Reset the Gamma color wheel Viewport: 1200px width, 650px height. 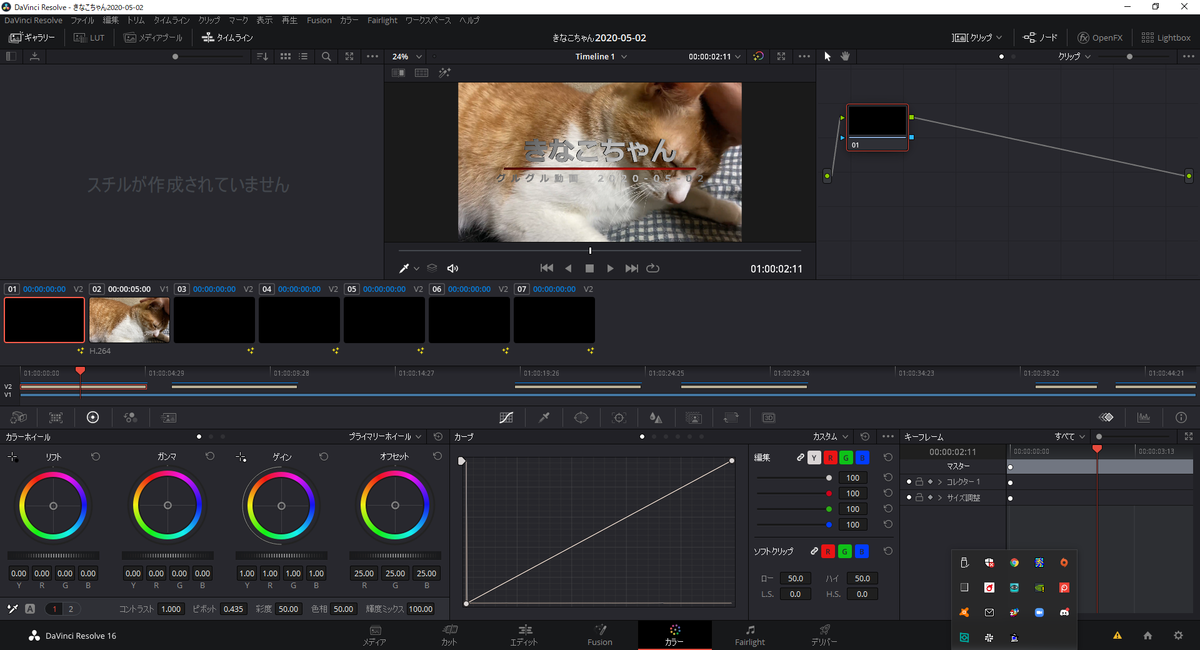pyautogui.click(x=210, y=456)
